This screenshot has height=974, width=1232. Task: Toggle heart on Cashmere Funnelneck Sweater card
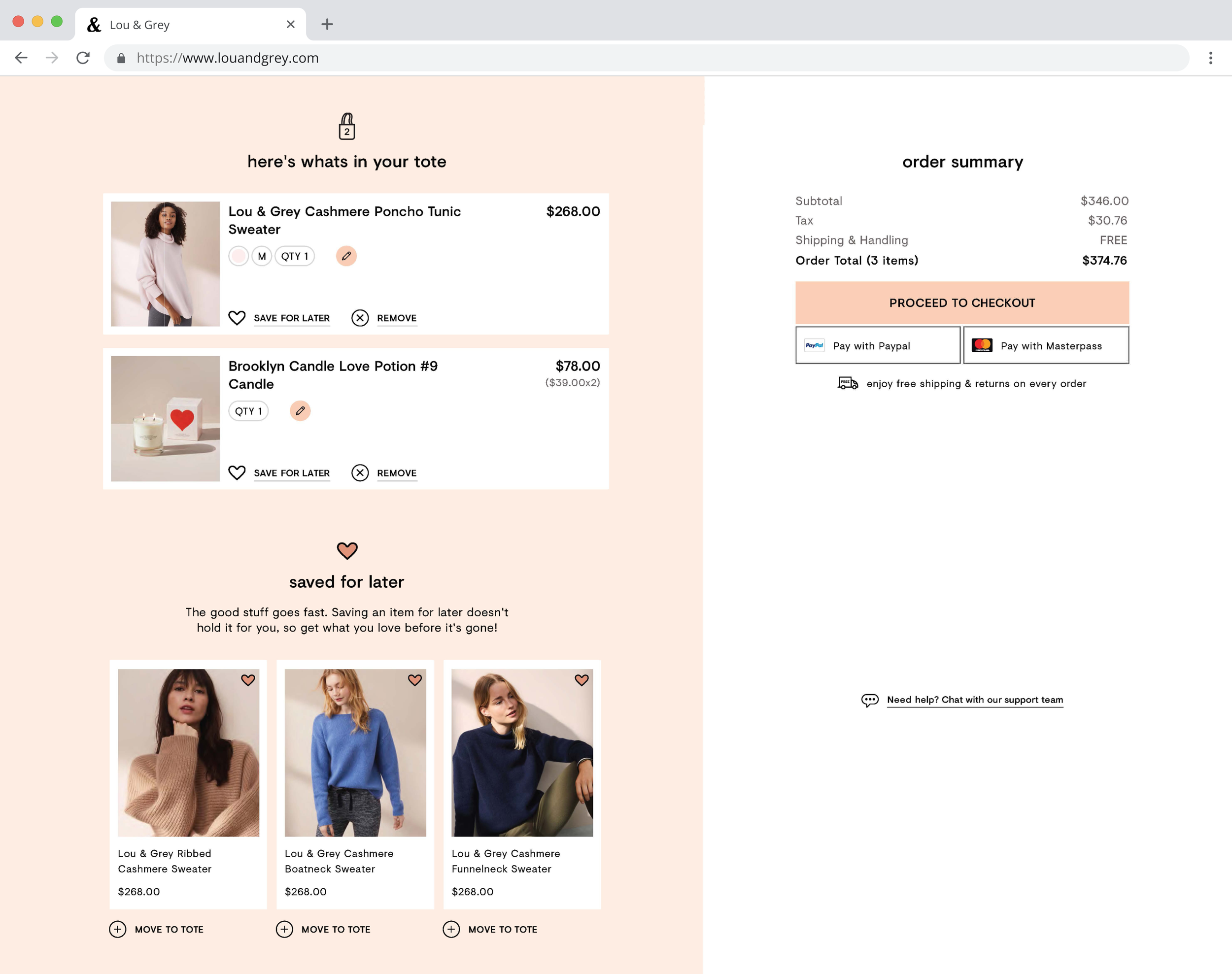tap(581, 680)
